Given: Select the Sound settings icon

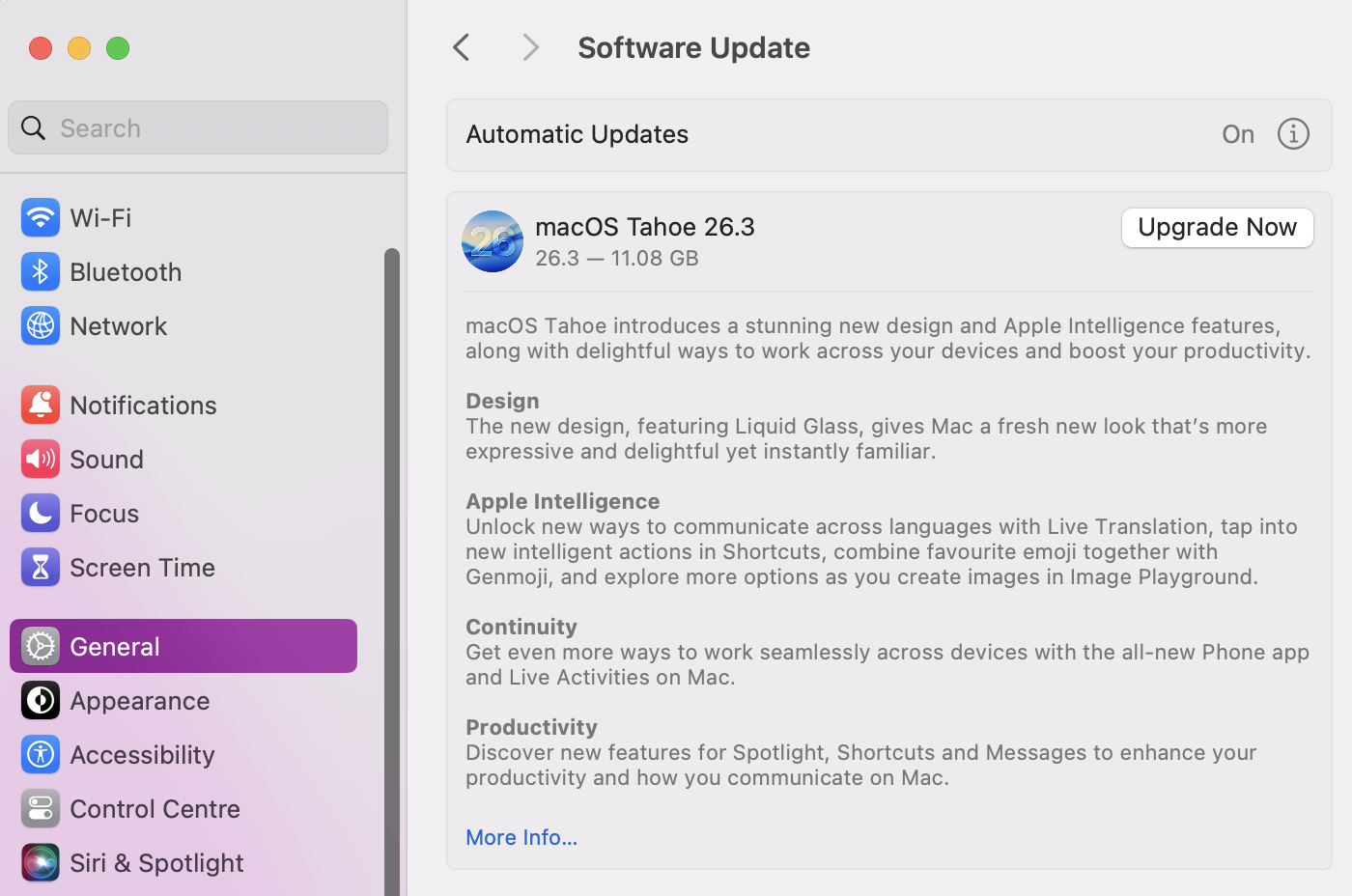Looking at the screenshot, I should [x=40, y=460].
